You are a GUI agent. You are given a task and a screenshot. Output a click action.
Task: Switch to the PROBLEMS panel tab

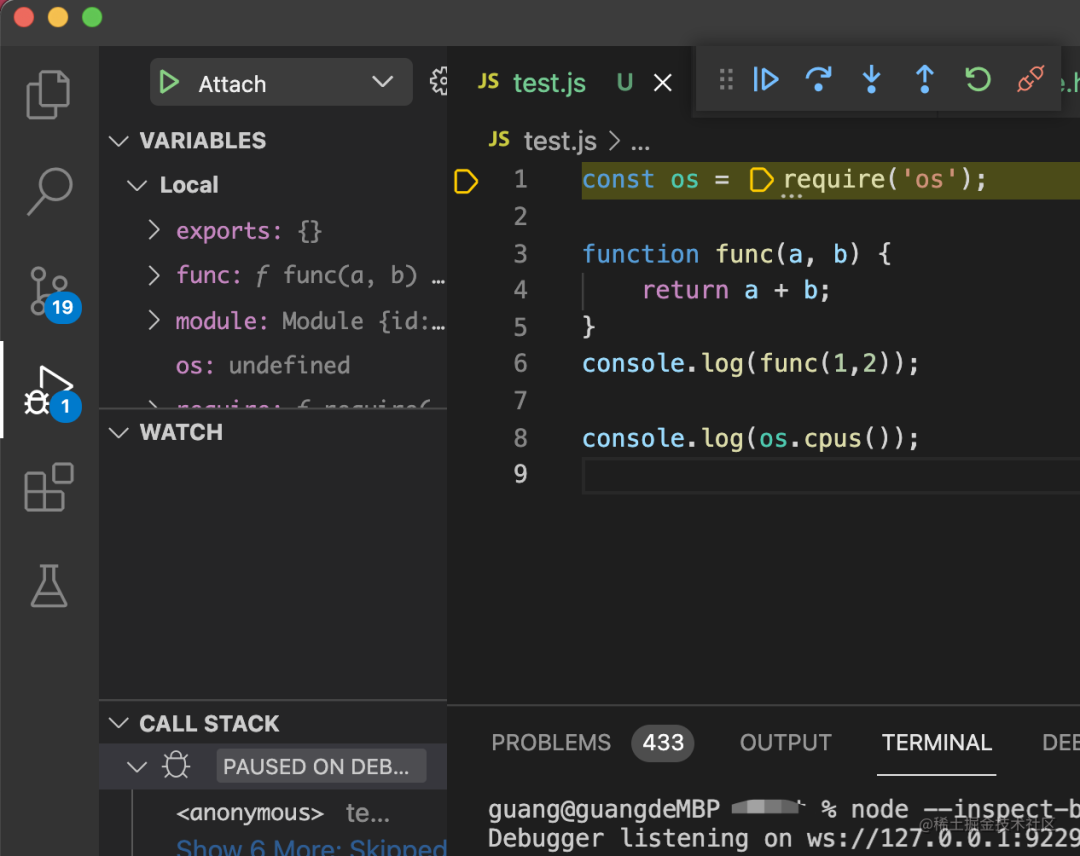(551, 742)
